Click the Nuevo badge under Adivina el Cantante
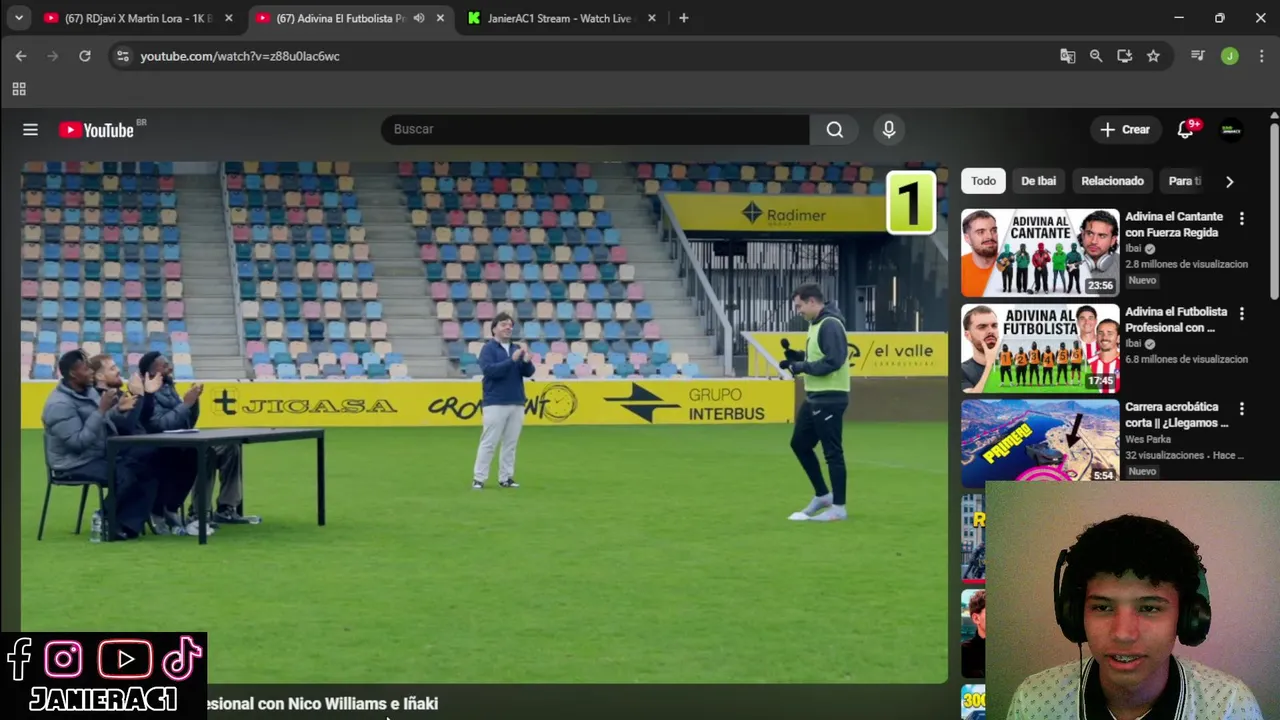 click(1142, 280)
